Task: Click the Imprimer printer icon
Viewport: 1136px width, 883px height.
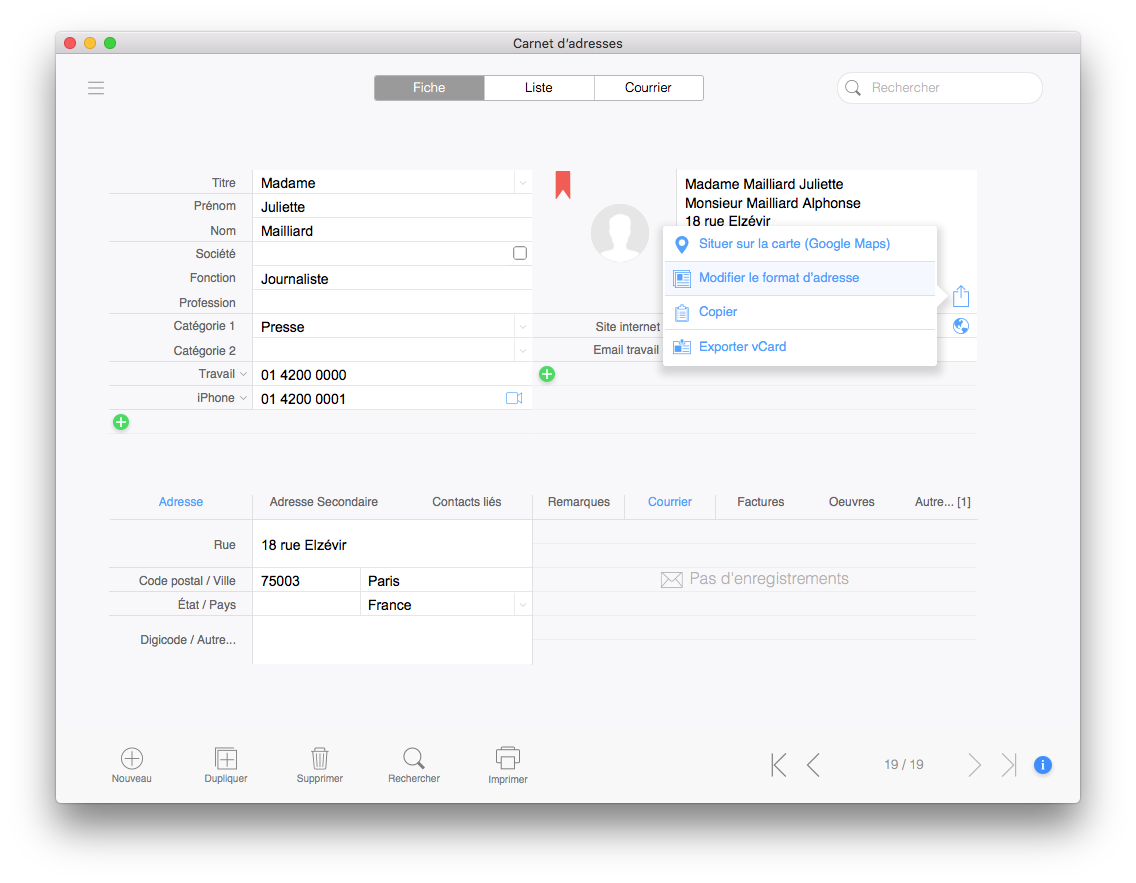Action: click(x=508, y=758)
